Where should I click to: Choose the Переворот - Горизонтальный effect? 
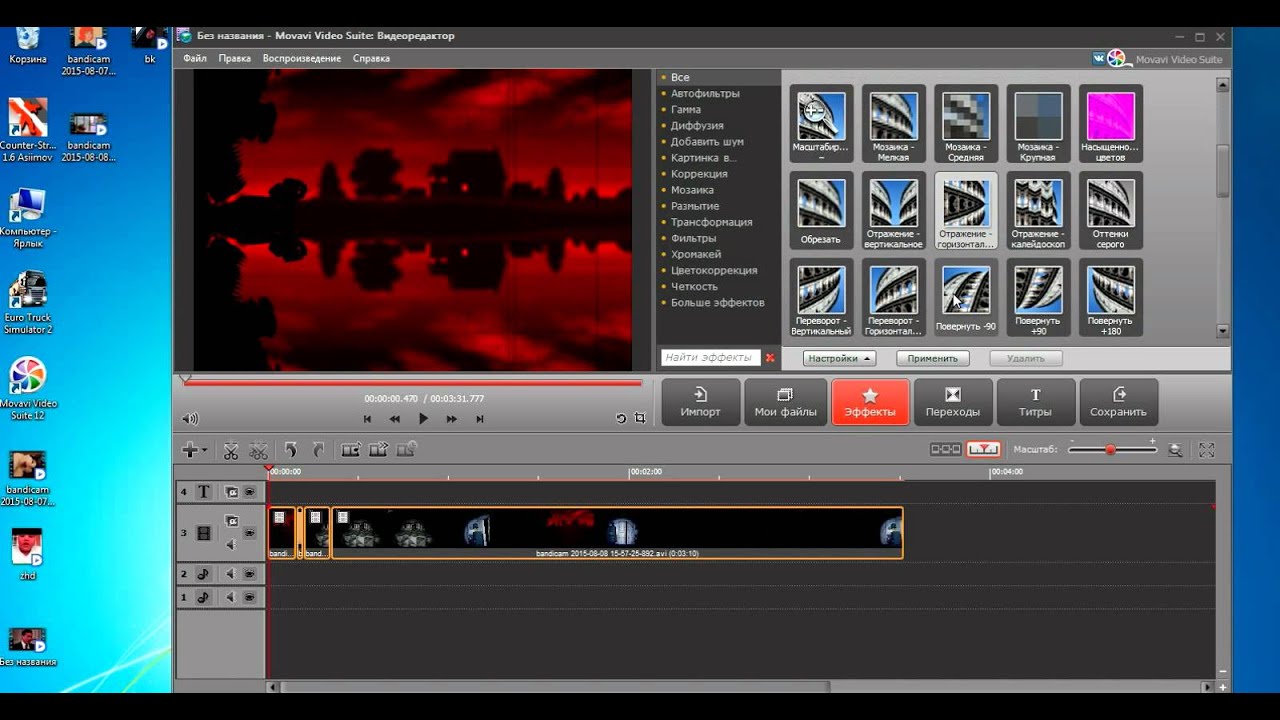coord(893,298)
